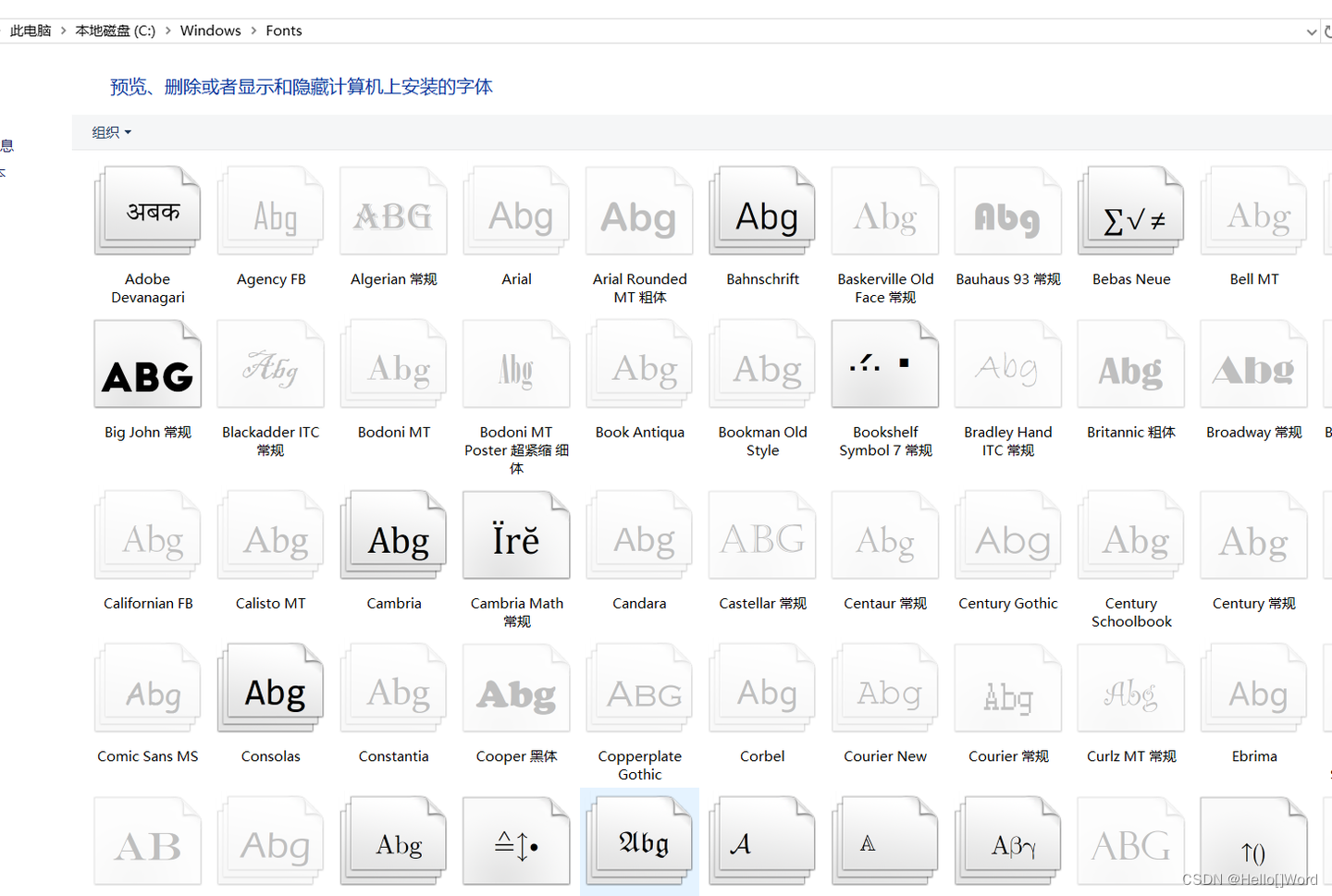This screenshot has width=1332, height=896.
Task: Navigate to Windows folder breadcrumb
Action: 210,31
